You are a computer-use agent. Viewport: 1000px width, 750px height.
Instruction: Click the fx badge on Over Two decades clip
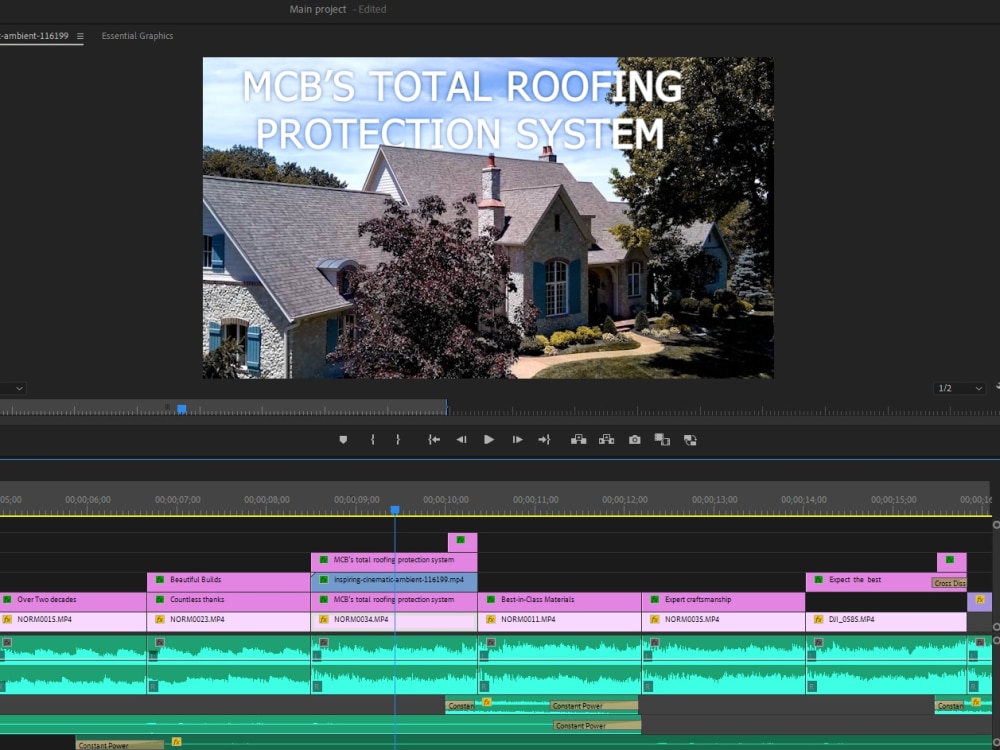point(7,599)
